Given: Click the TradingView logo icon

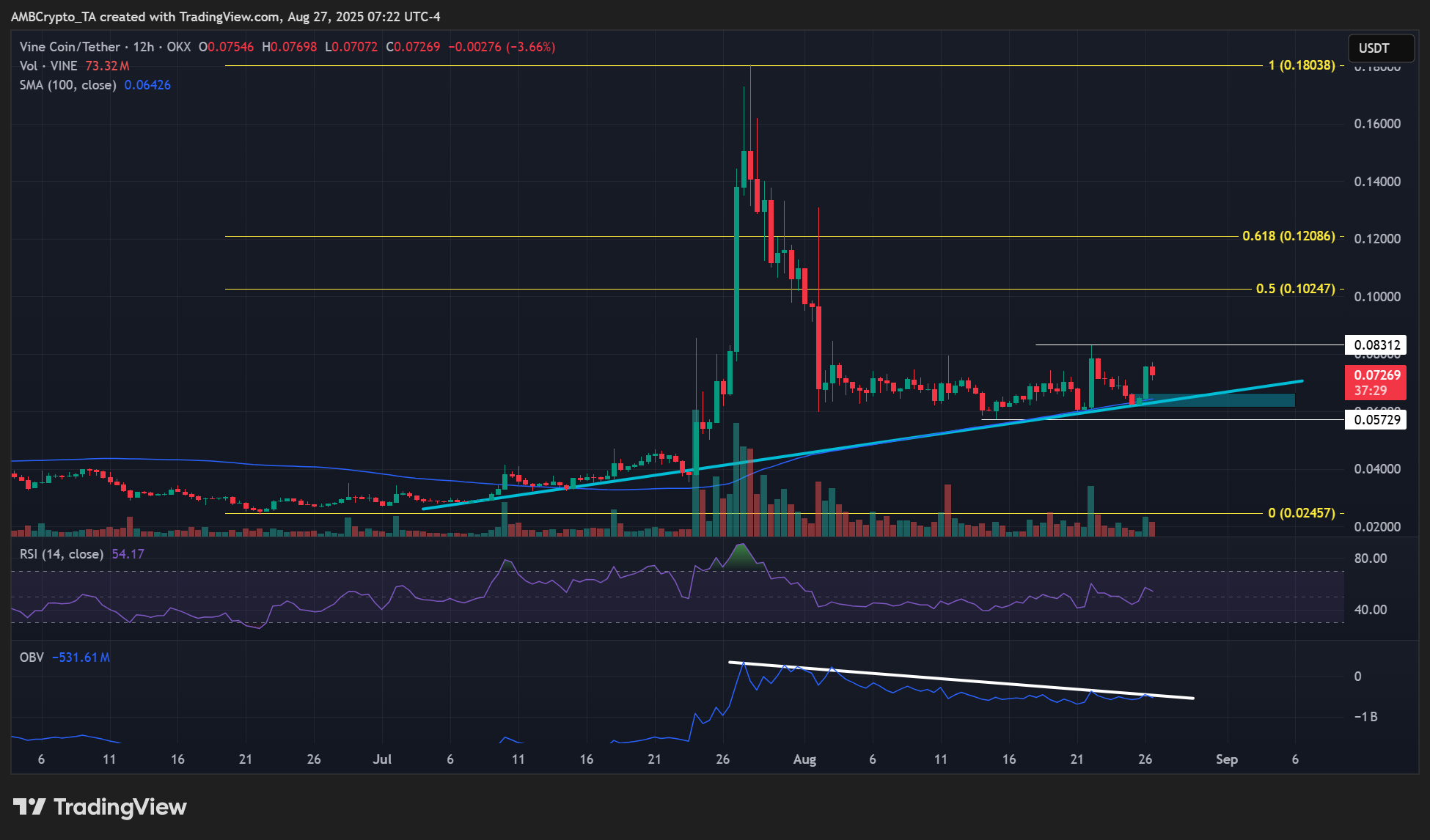Looking at the screenshot, I should (x=29, y=807).
